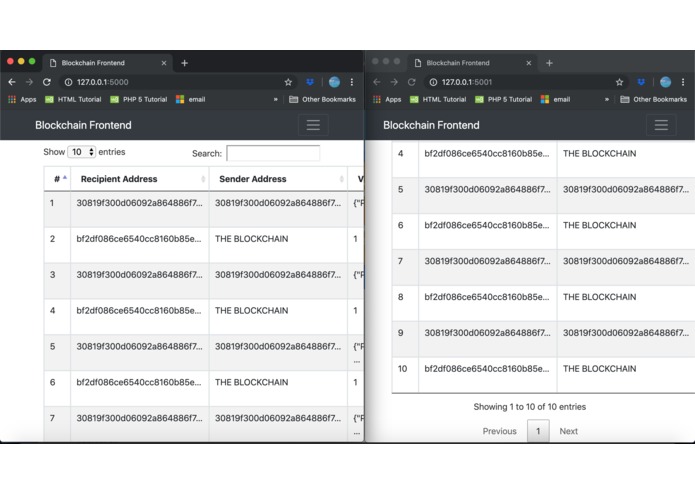
Task: Click THE BLOCKCHAIN sender in row 4 of the right table
Action: (x=599, y=153)
